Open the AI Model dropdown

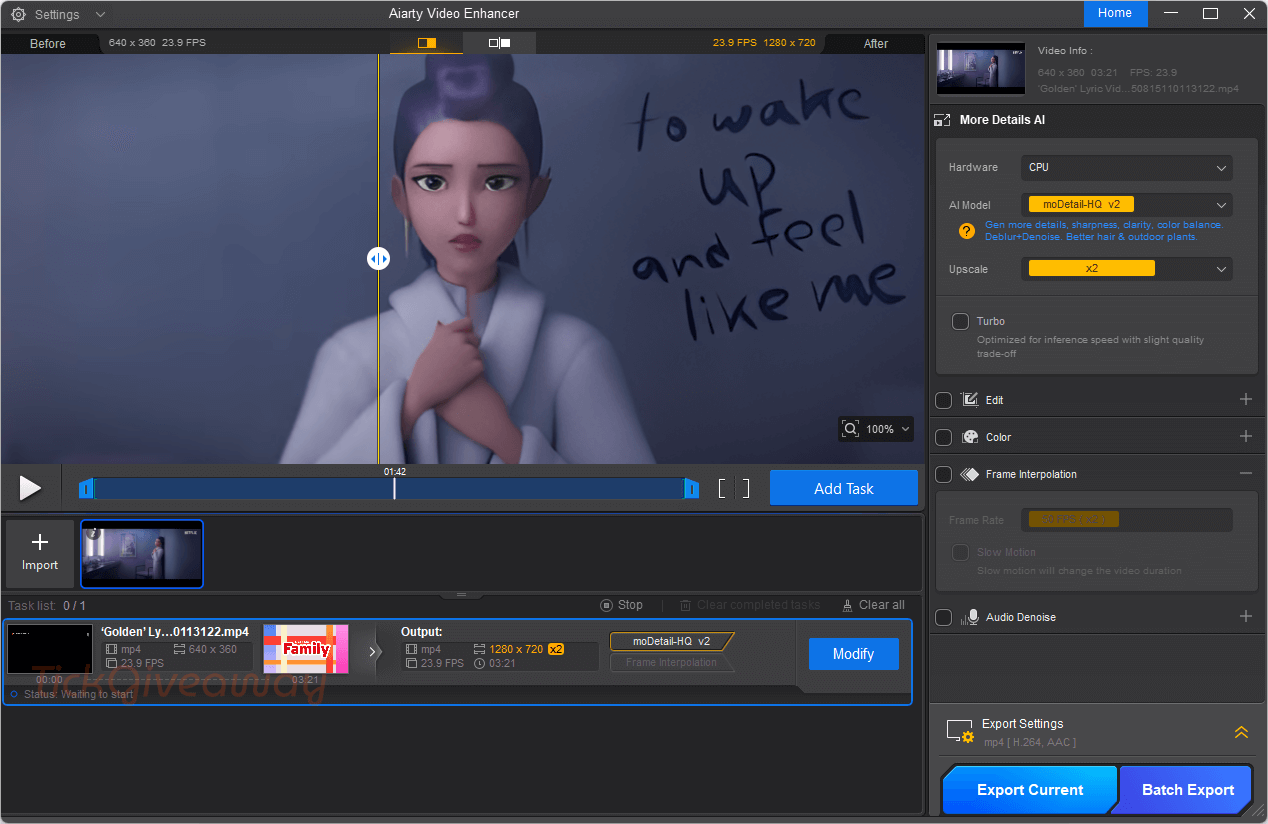[1126, 204]
